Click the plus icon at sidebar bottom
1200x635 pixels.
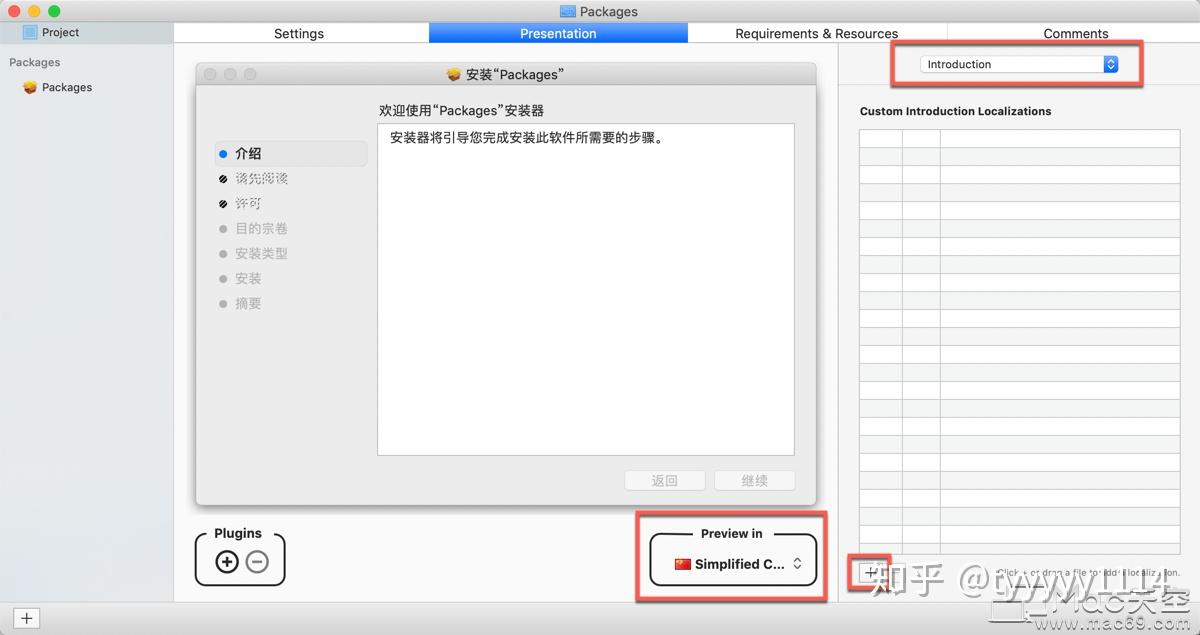click(25, 618)
